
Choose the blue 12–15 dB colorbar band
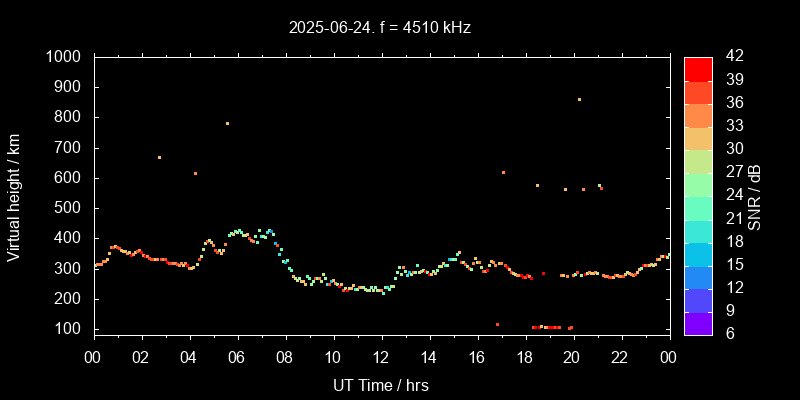pyautogui.click(x=698, y=276)
